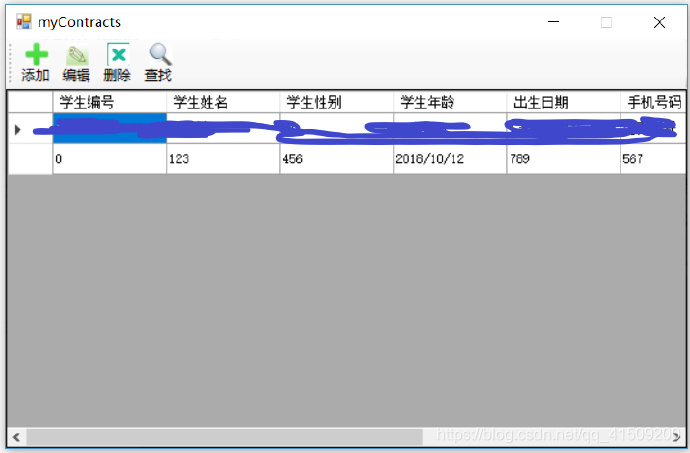The image size is (690, 453).
Task: Click the horizontal scrollbar thumb
Action: click(224, 437)
